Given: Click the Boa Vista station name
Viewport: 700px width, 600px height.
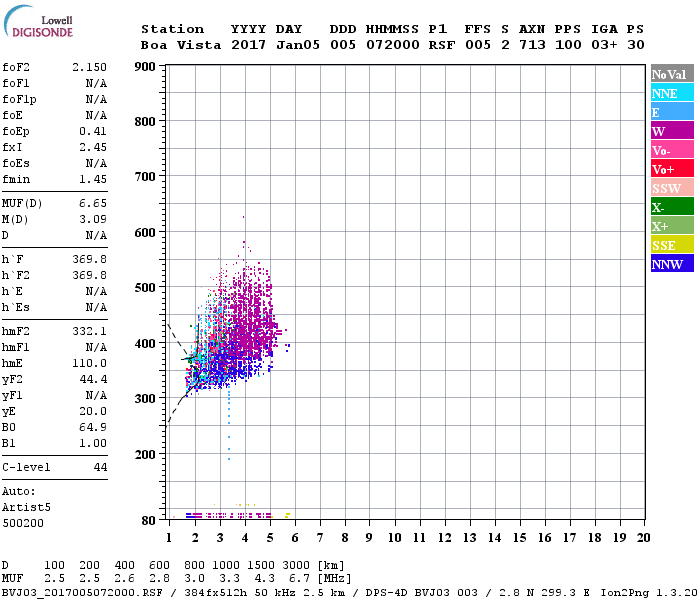Looking at the screenshot, I should 181,45.
